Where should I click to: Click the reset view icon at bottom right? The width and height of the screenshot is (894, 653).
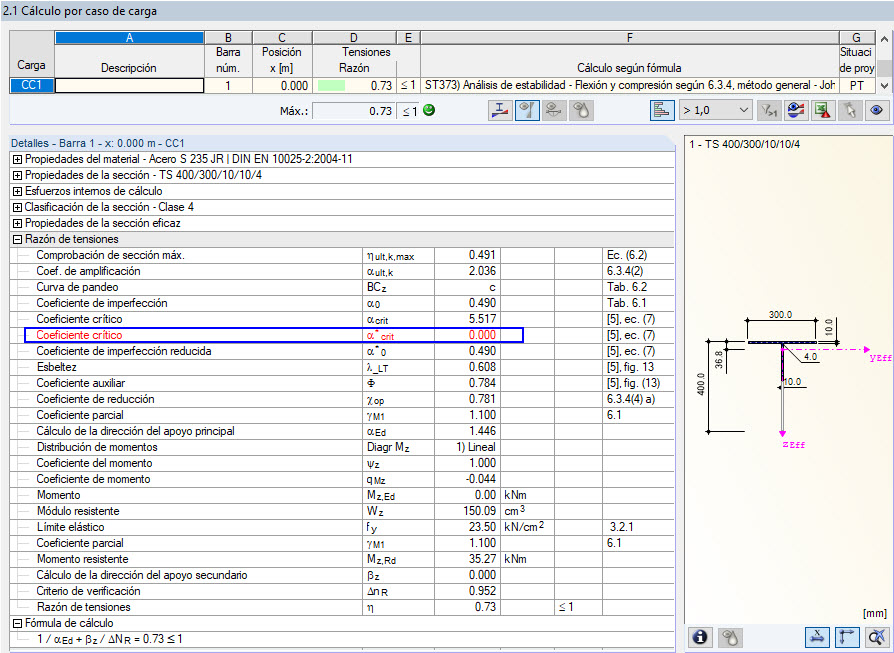[x=876, y=636]
